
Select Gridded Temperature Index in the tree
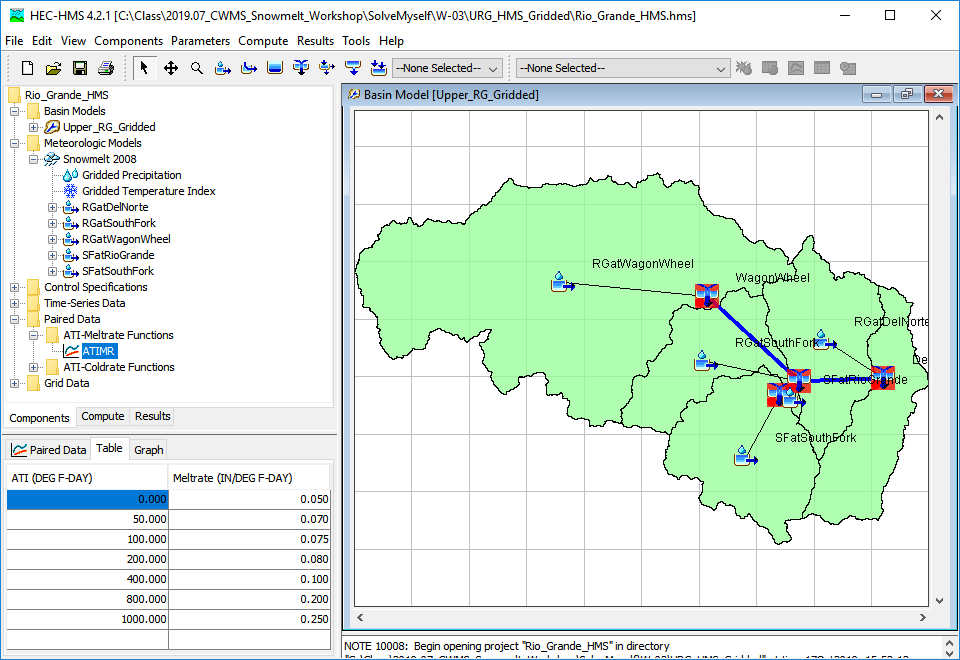[x=149, y=191]
